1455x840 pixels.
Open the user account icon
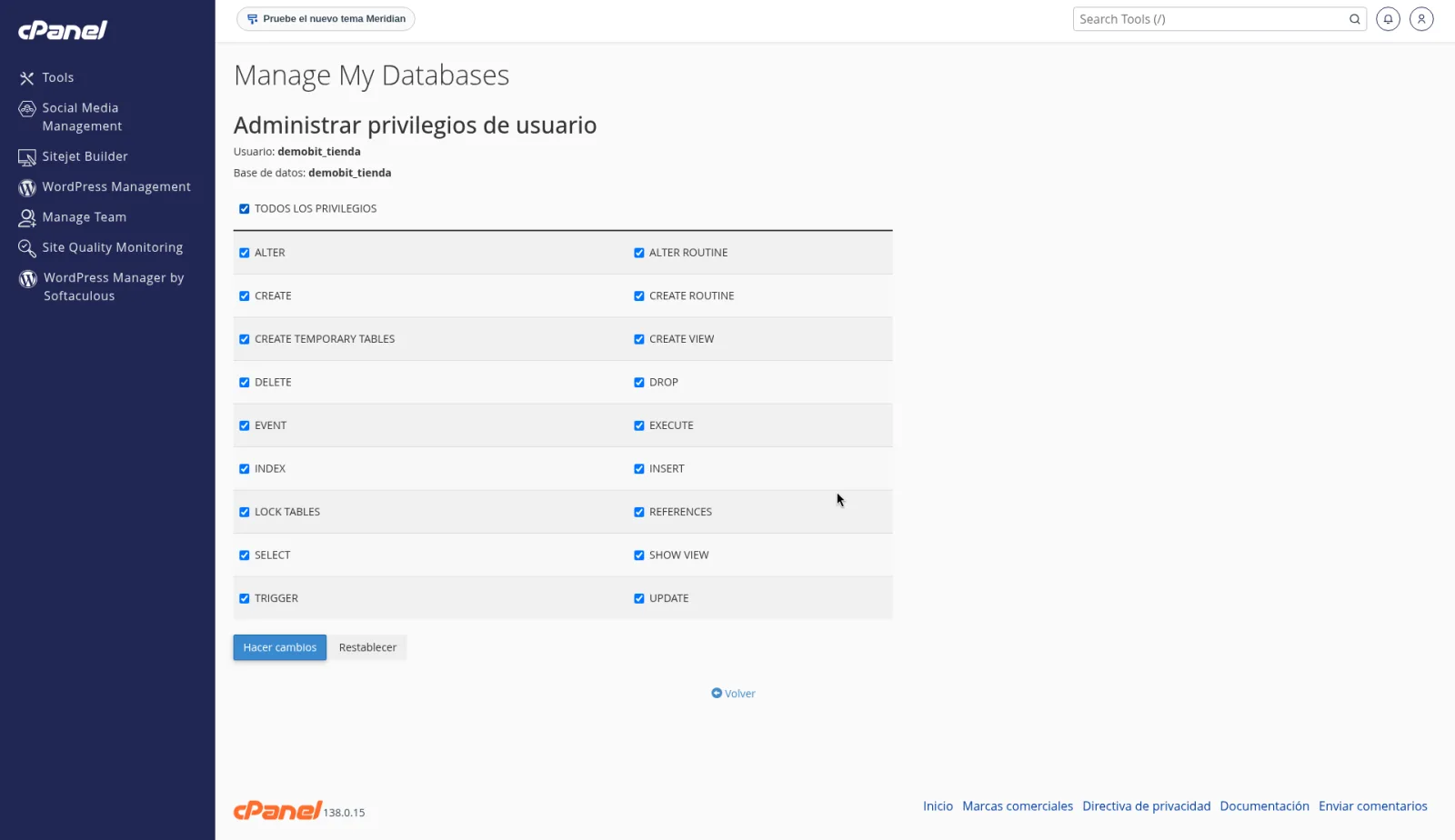pos(1421,19)
